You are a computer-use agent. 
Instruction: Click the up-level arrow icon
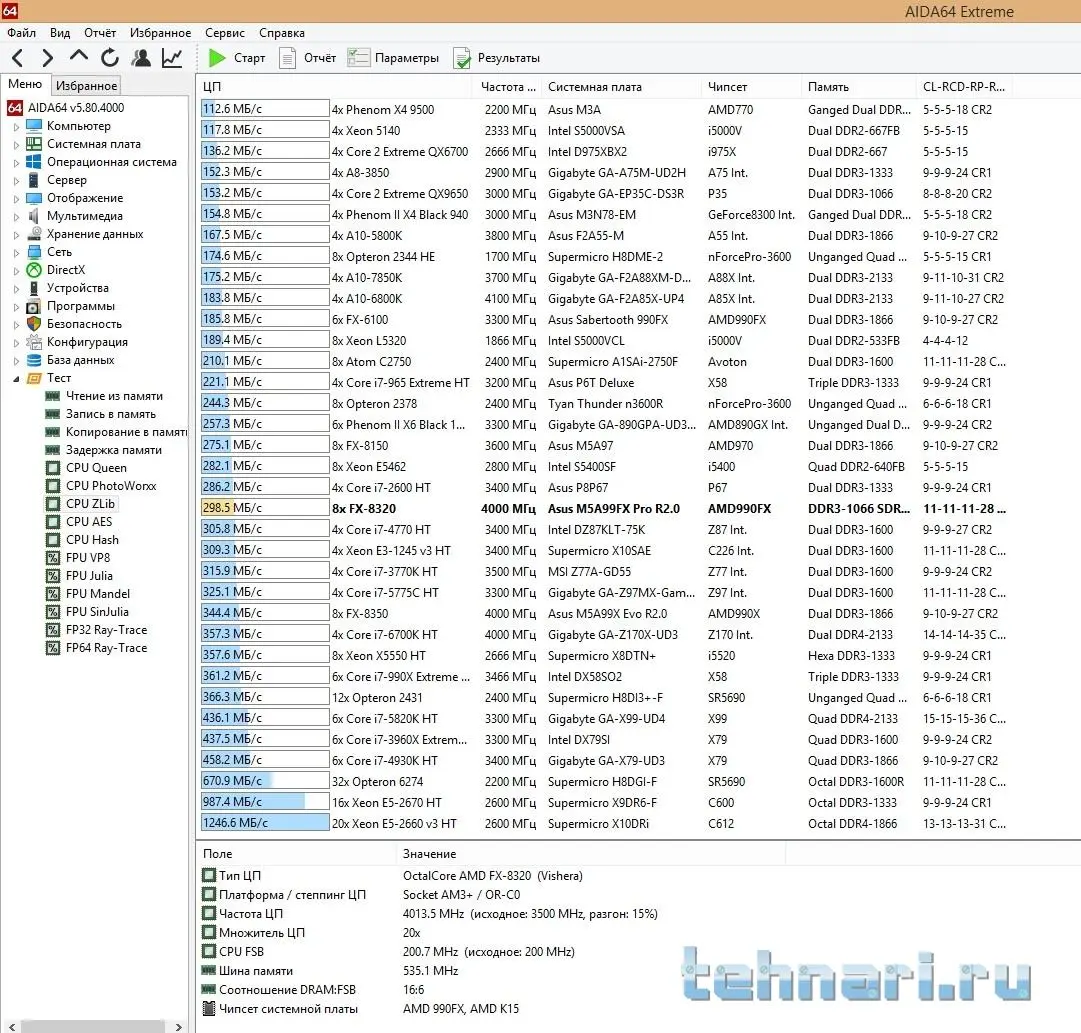coord(79,56)
